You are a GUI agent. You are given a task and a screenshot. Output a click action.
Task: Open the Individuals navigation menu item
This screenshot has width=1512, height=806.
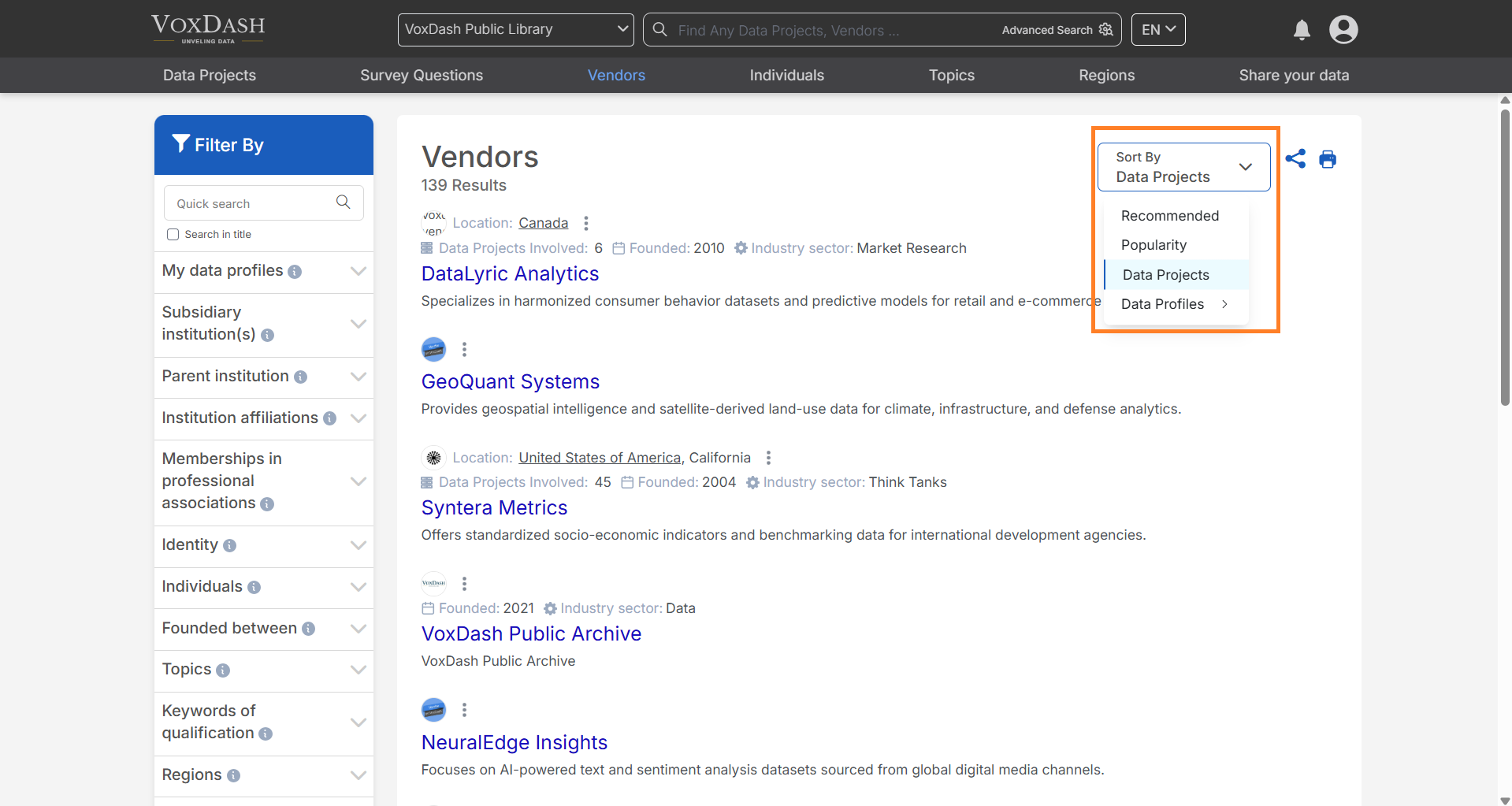pos(786,75)
